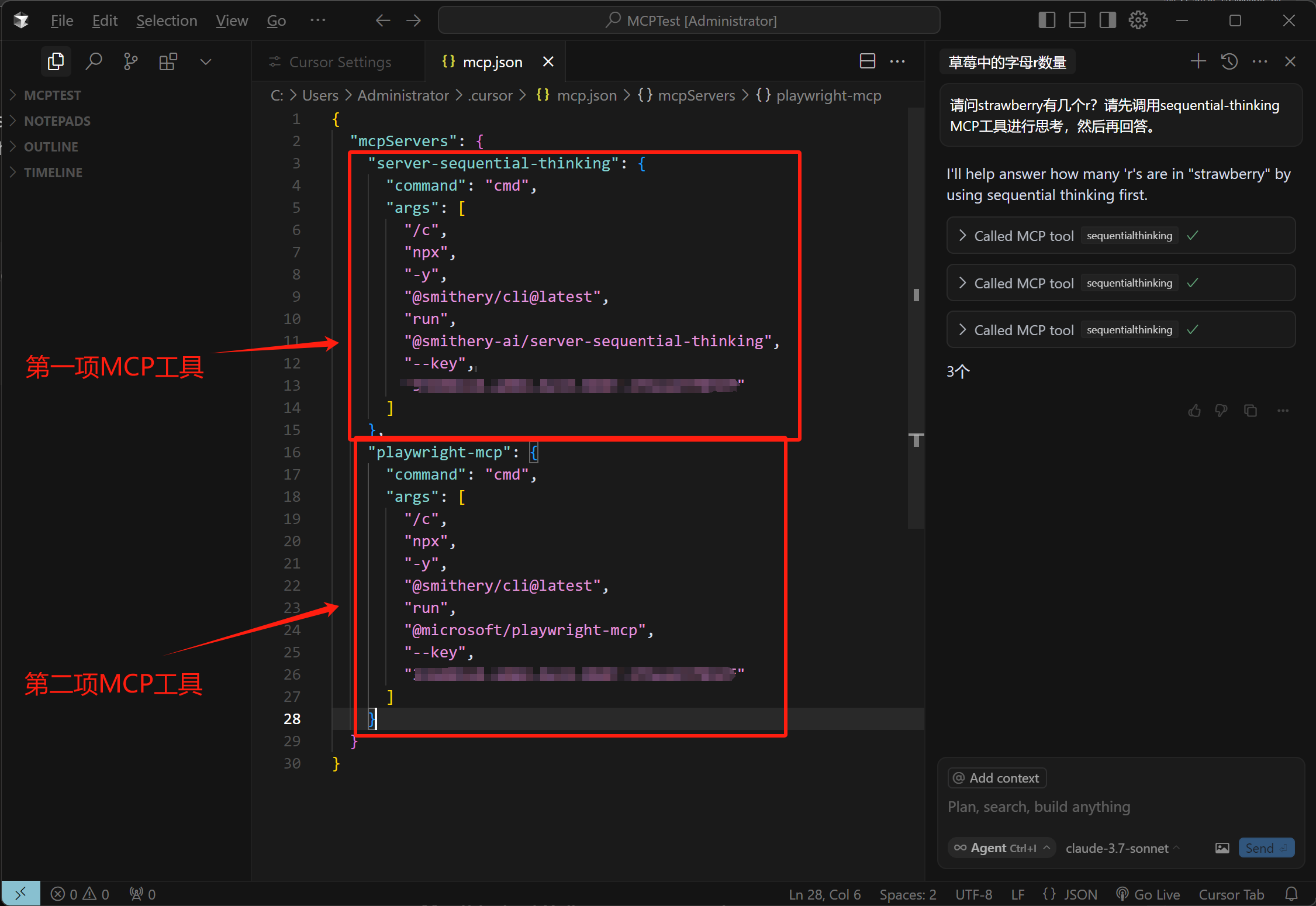Change the JSON language mode
This screenshot has width=1316, height=906.
(x=1070, y=895)
